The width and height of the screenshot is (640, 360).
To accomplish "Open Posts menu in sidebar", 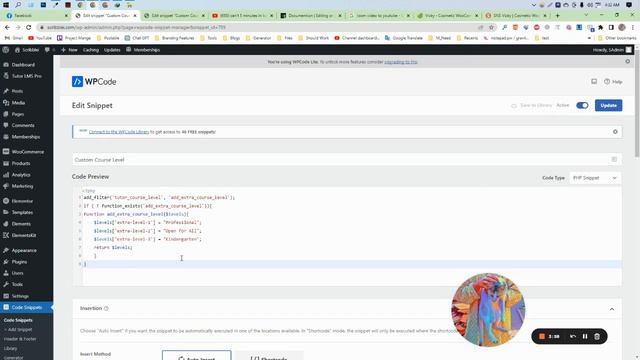I will (17, 91).
